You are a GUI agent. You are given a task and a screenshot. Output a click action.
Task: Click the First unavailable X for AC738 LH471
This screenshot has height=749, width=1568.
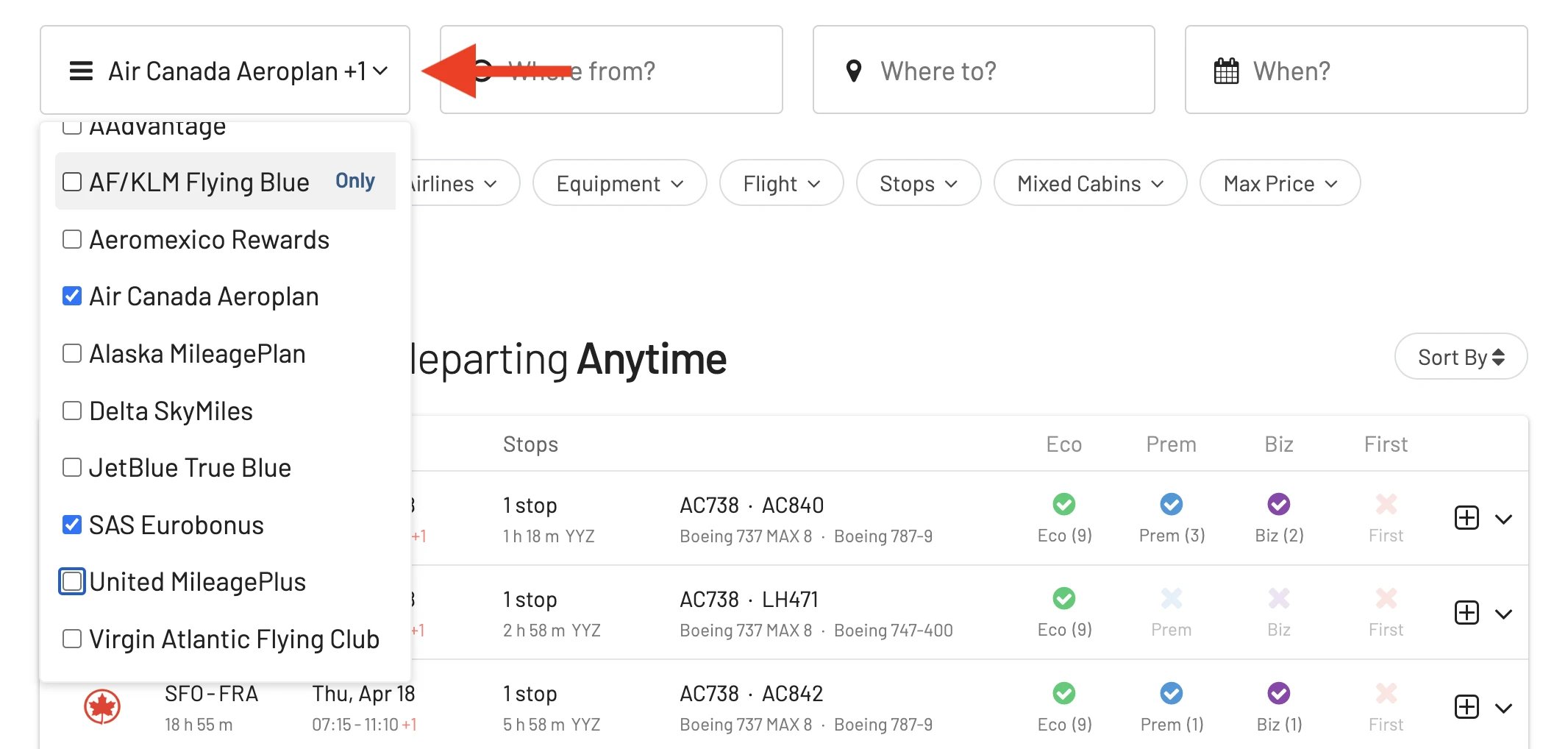1386,598
